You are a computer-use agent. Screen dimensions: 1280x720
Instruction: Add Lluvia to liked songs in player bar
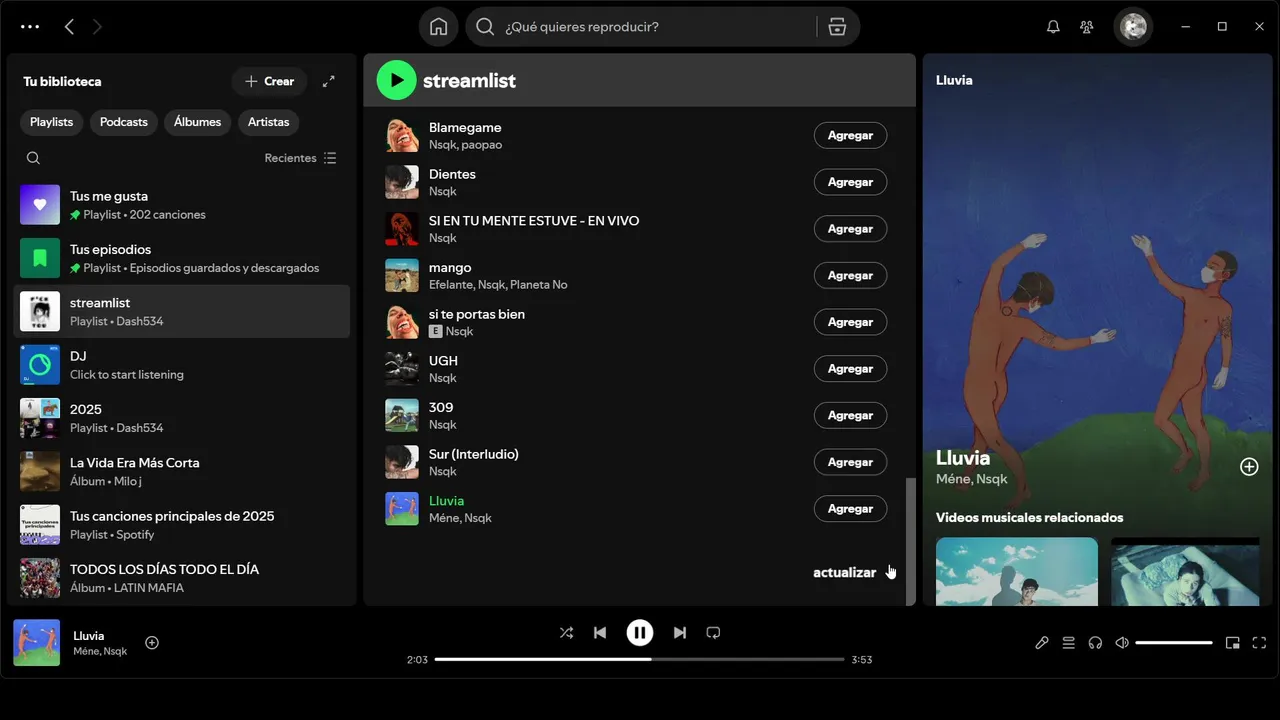point(152,643)
